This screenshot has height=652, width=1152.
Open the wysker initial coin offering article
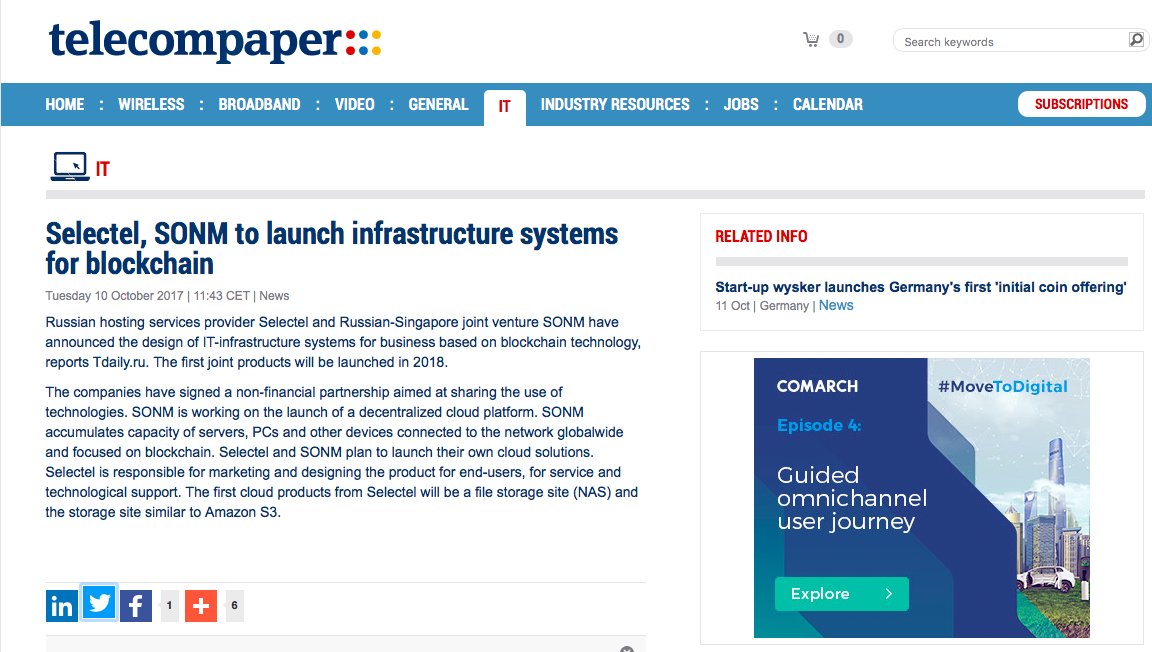(x=921, y=287)
